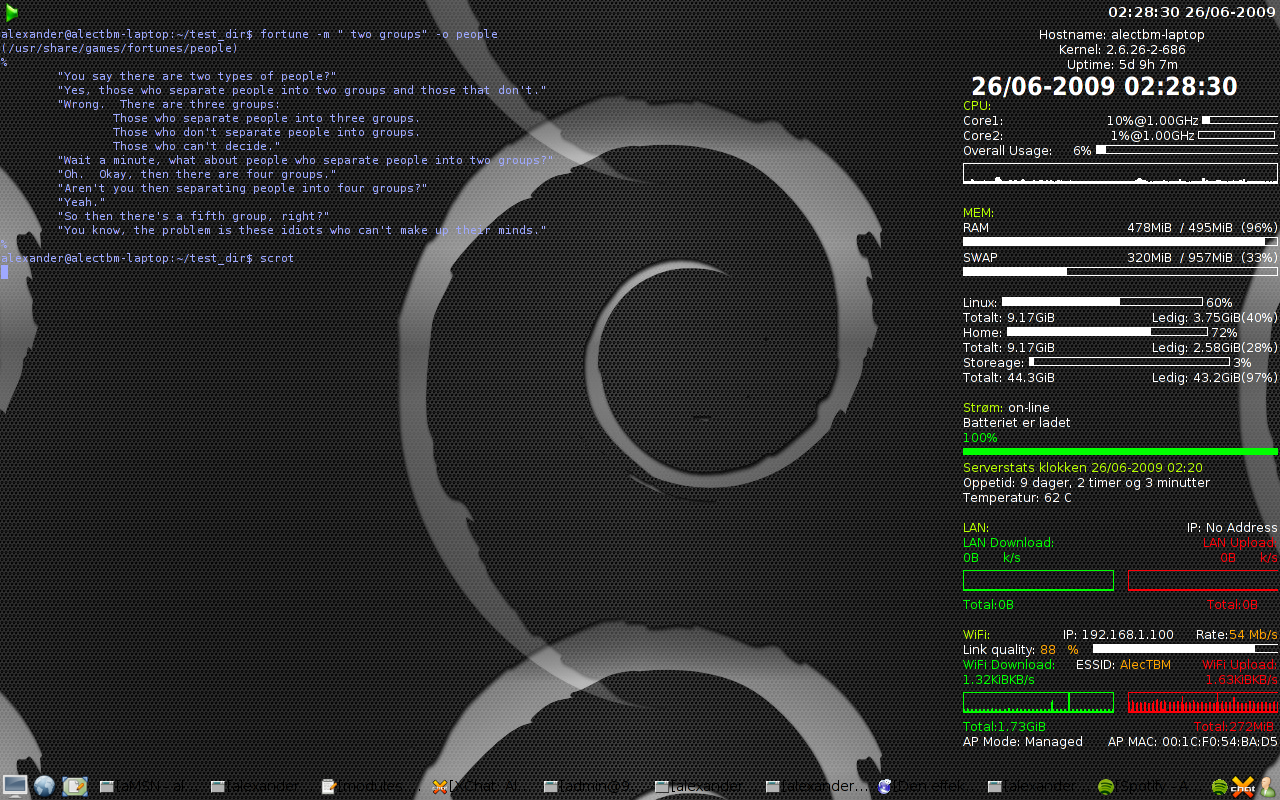Click the line '"So then there's a fifth group, right?"'
Screen dimensions: 1280x800
pos(193,216)
